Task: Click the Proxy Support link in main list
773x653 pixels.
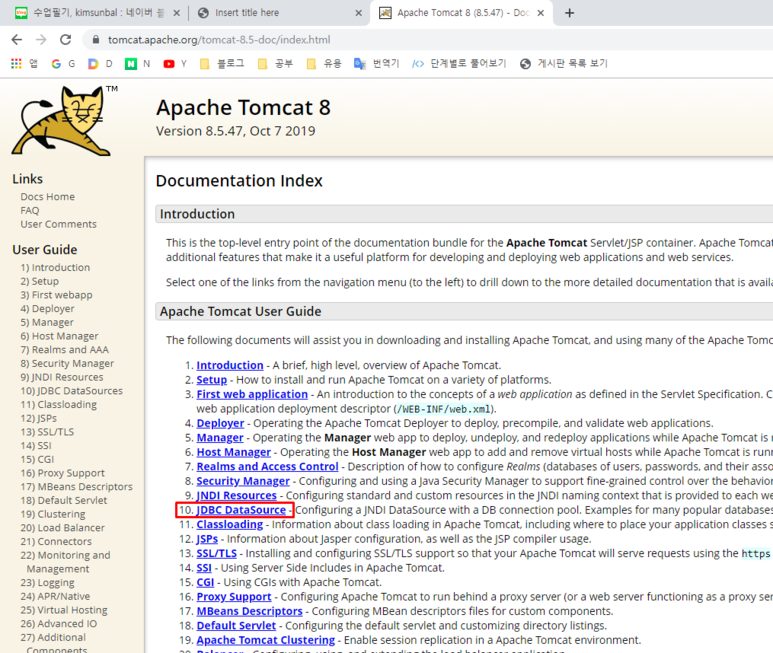Action: pyautogui.click(x=234, y=597)
